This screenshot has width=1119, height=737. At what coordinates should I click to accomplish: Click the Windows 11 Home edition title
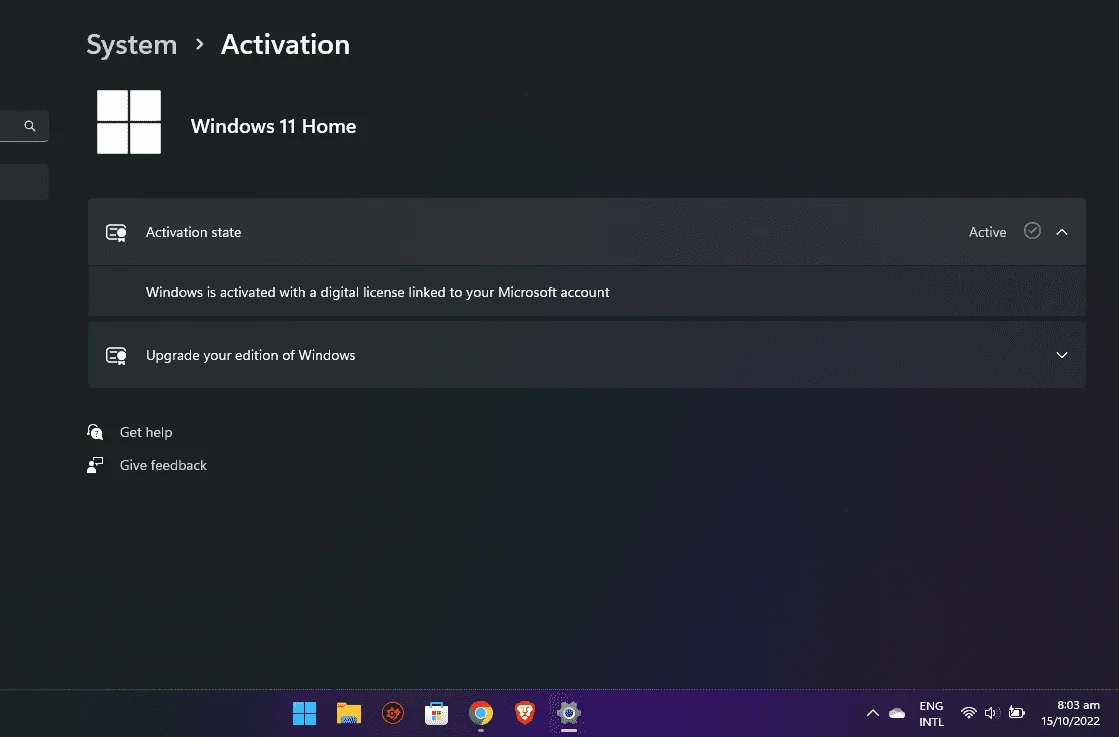pyautogui.click(x=273, y=126)
